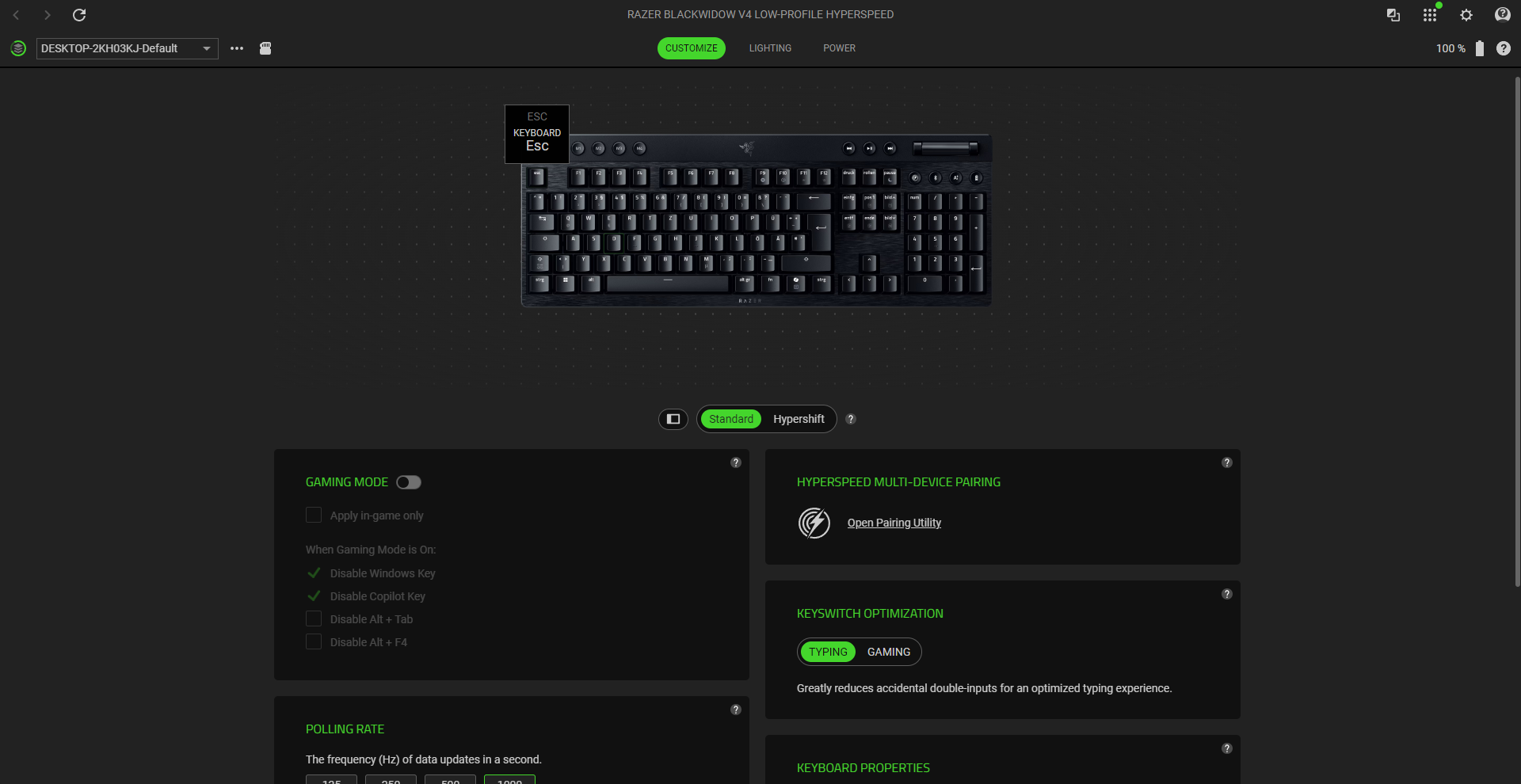Click the Gaming Mode panel help icon

coord(736,462)
